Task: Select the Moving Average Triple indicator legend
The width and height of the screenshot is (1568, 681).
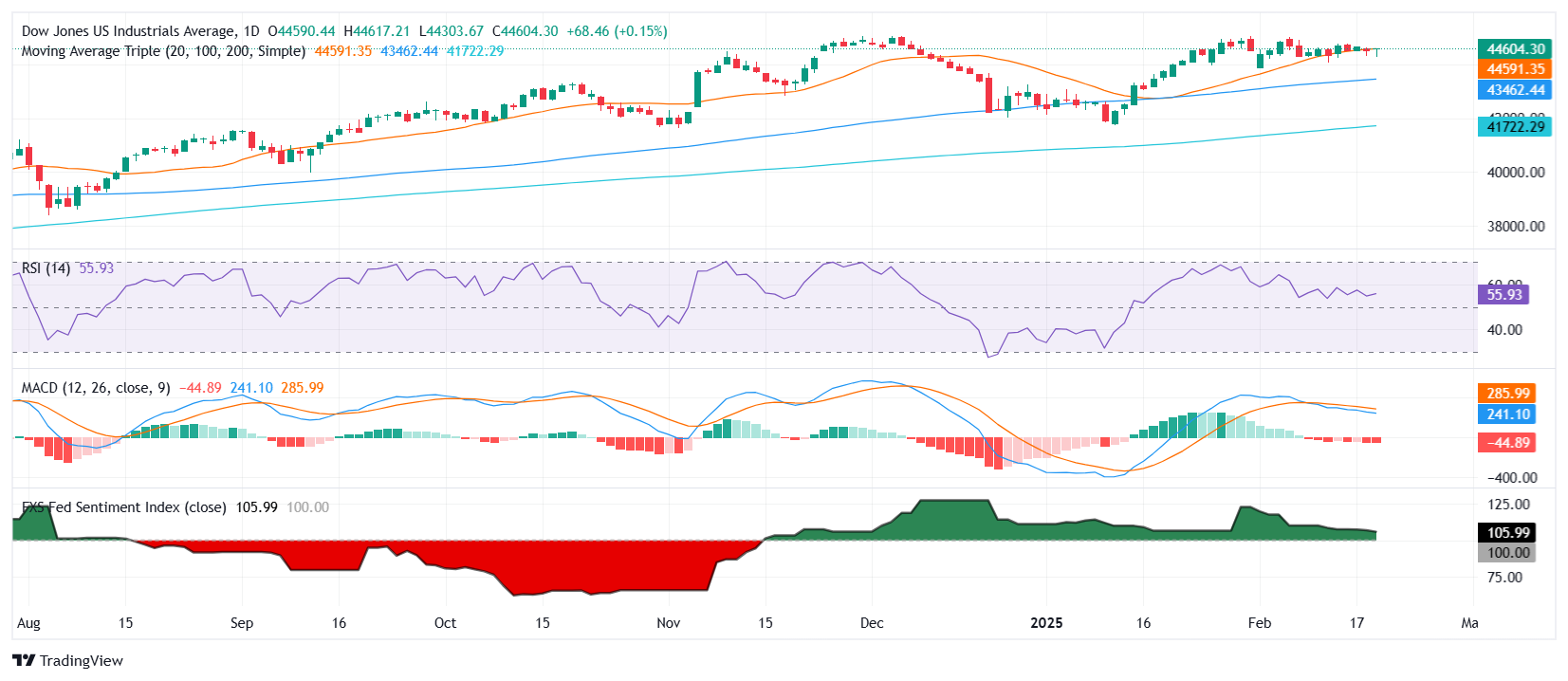Action: click(163, 51)
